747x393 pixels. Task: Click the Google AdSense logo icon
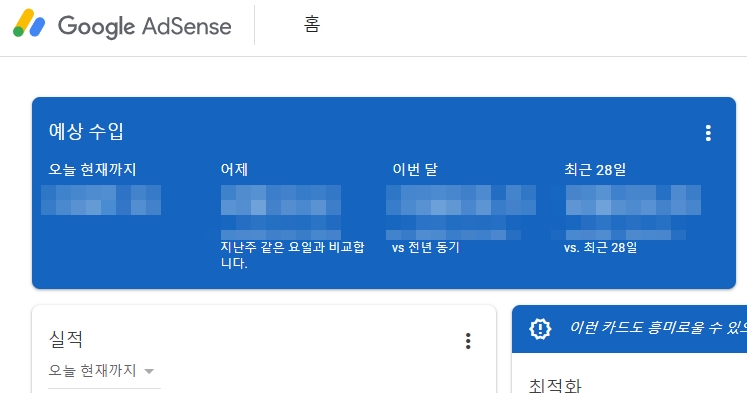pyautogui.click(x=29, y=23)
